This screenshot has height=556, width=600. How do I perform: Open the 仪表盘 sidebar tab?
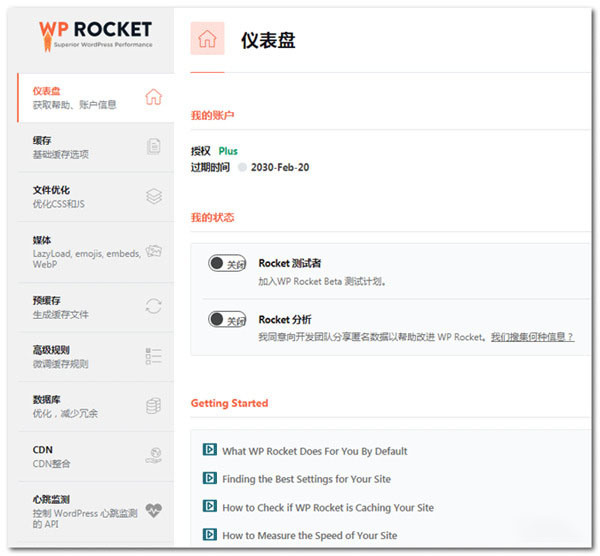(x=96, y=98)
